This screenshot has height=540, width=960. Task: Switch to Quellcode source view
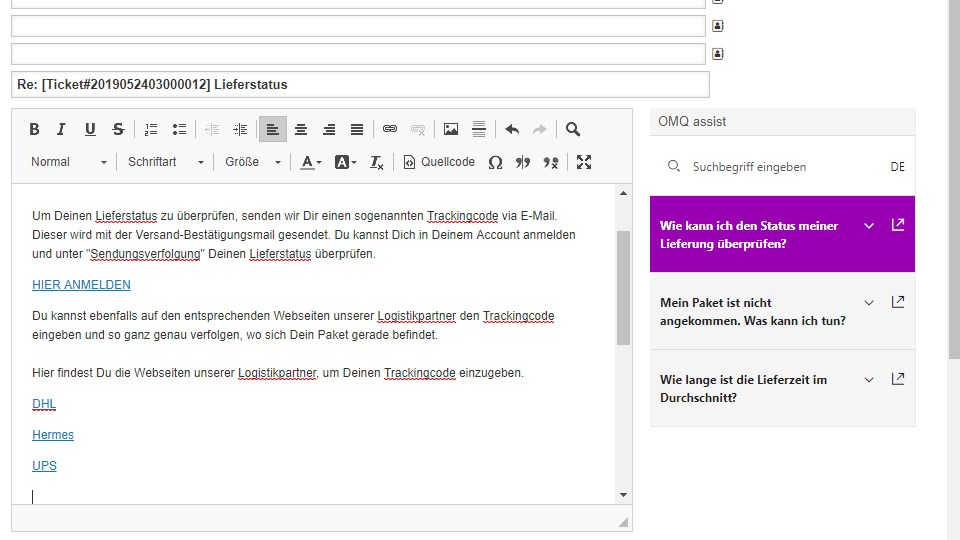pos(439,162)
